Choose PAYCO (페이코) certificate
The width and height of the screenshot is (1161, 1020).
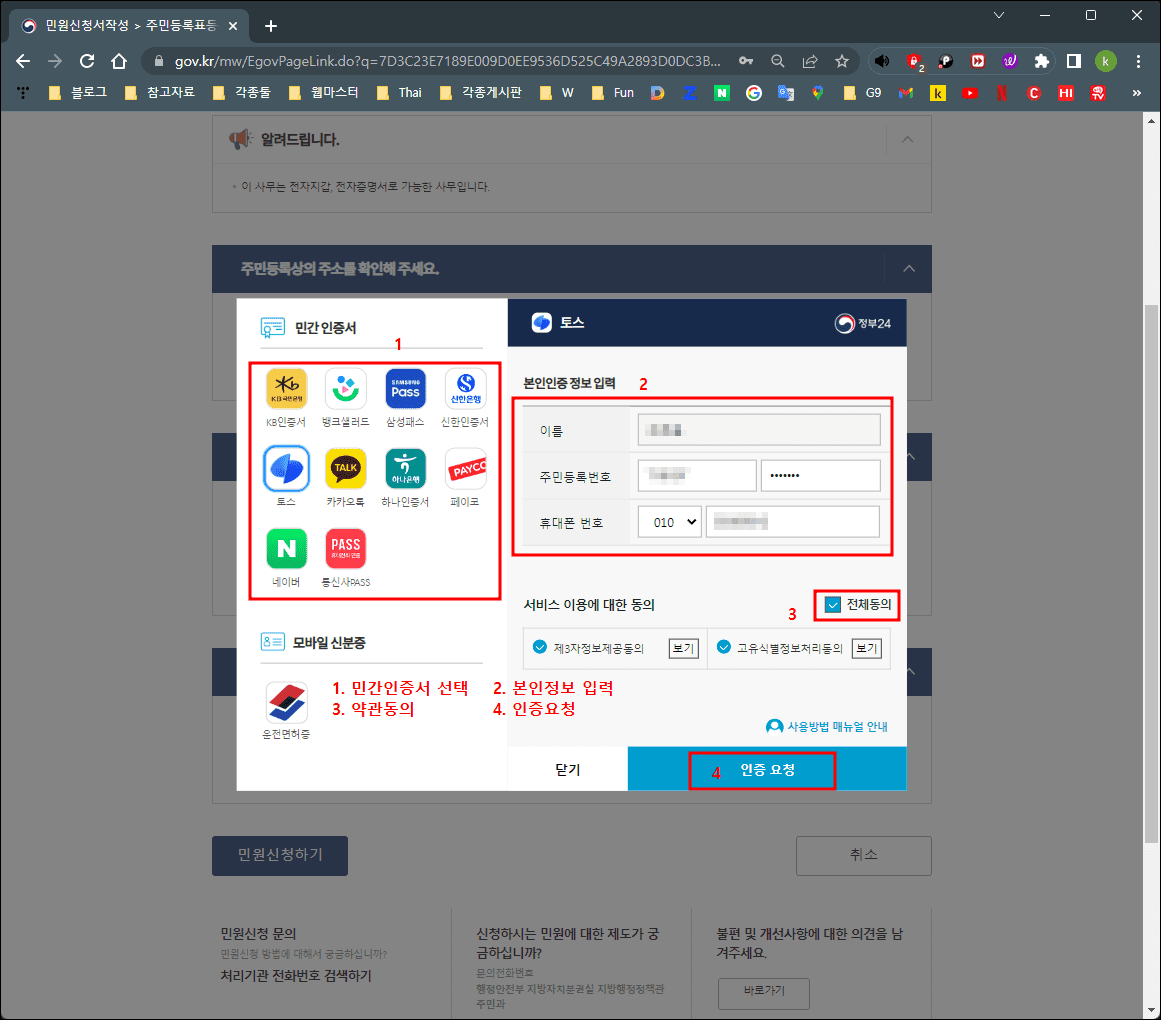coord(465,469)
